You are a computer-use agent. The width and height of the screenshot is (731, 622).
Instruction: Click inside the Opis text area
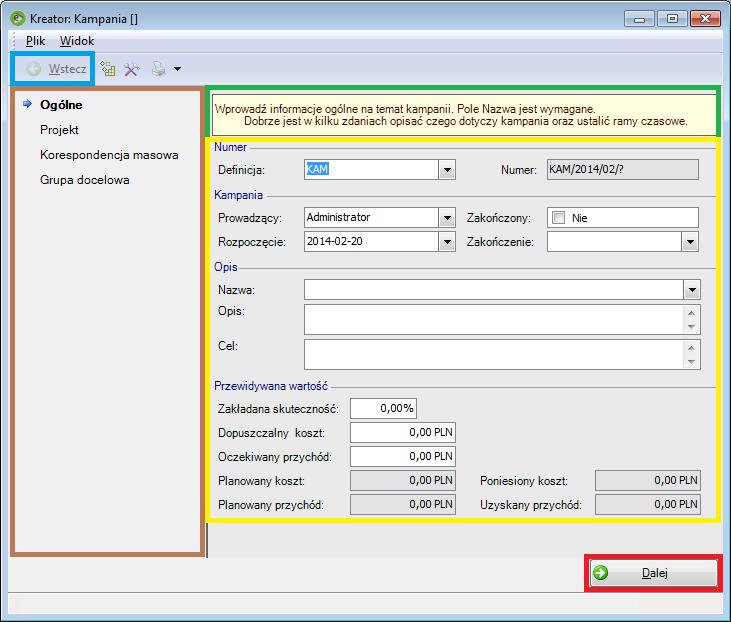(493, 319)
